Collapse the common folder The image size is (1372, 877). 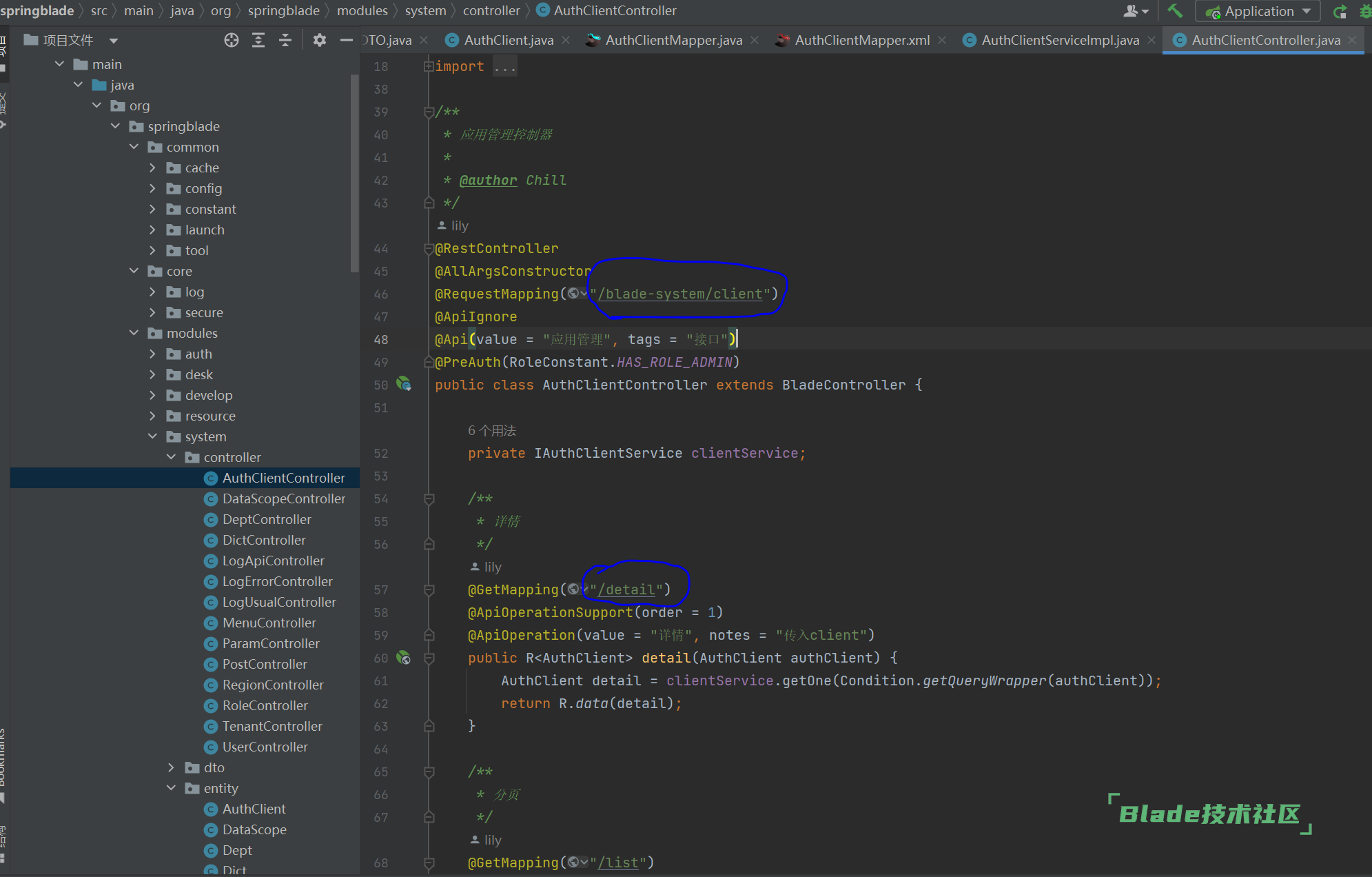point(134,147)
